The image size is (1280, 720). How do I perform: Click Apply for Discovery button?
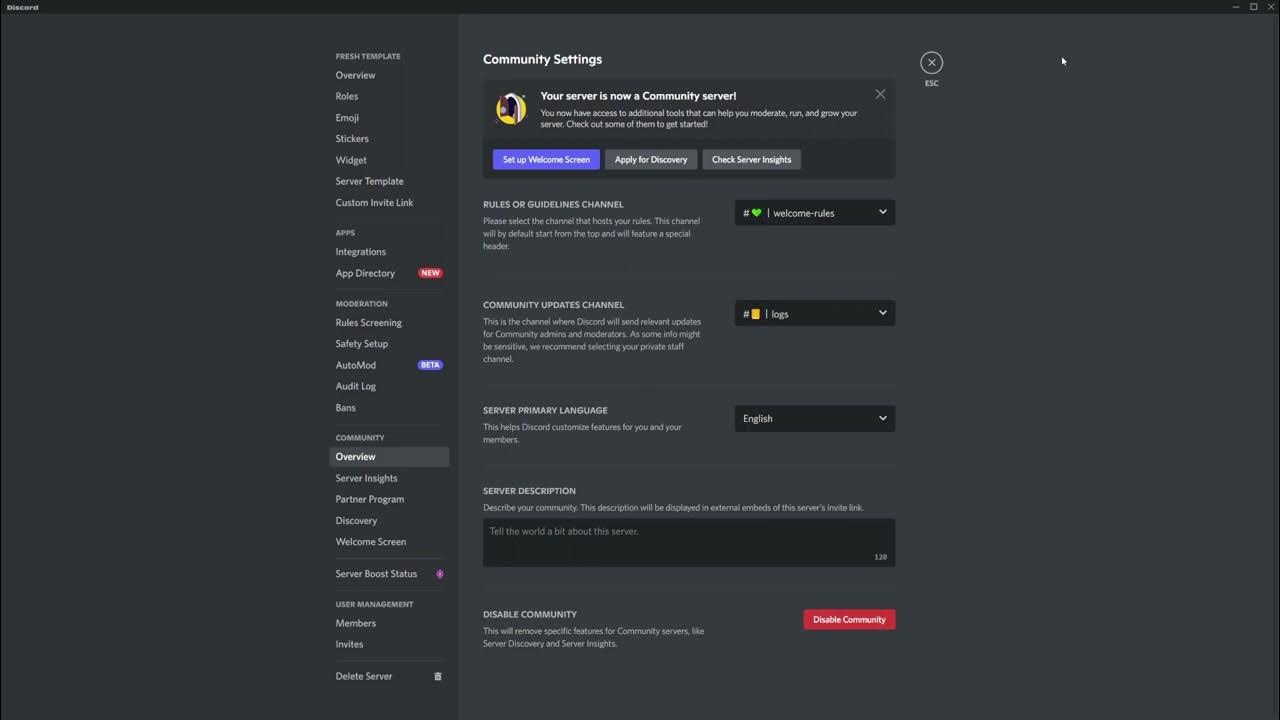point(651,159)
